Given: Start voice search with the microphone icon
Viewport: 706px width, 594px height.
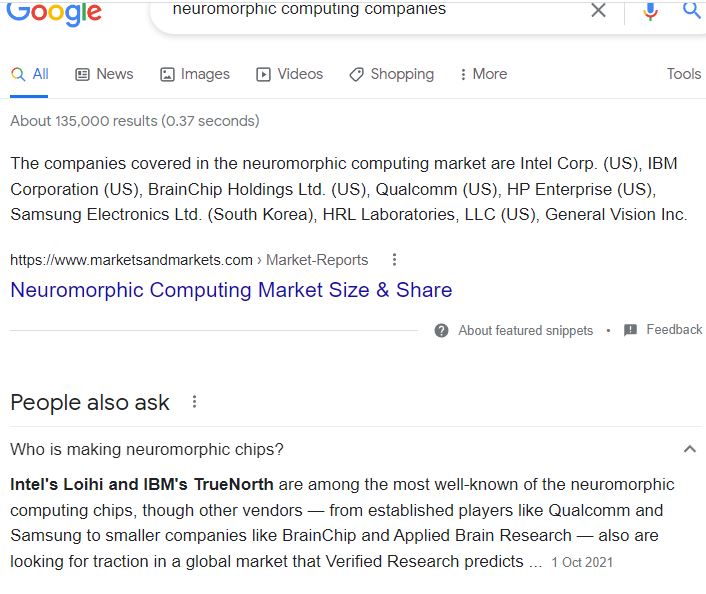Looking at the screenshot, I should (650, 10).
